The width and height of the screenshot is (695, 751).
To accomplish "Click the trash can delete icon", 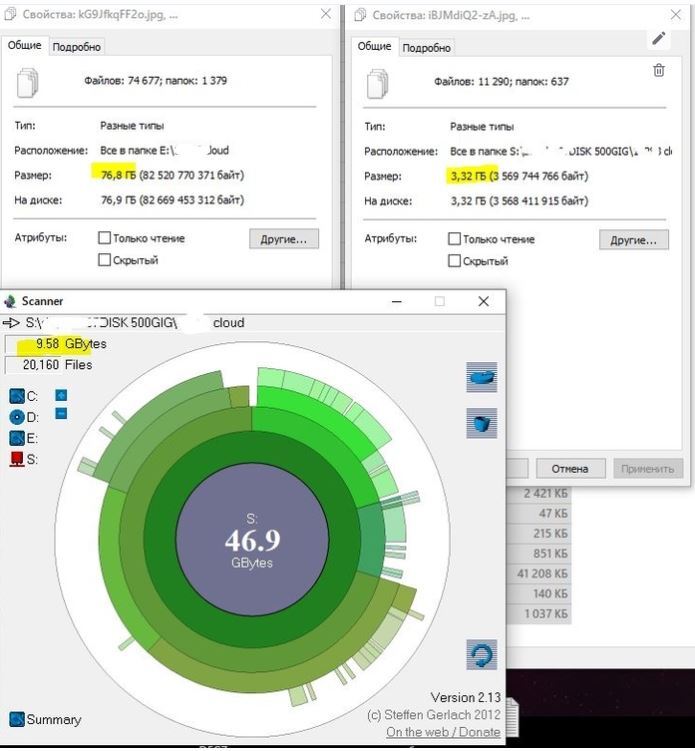I will (x=658, y=70).
